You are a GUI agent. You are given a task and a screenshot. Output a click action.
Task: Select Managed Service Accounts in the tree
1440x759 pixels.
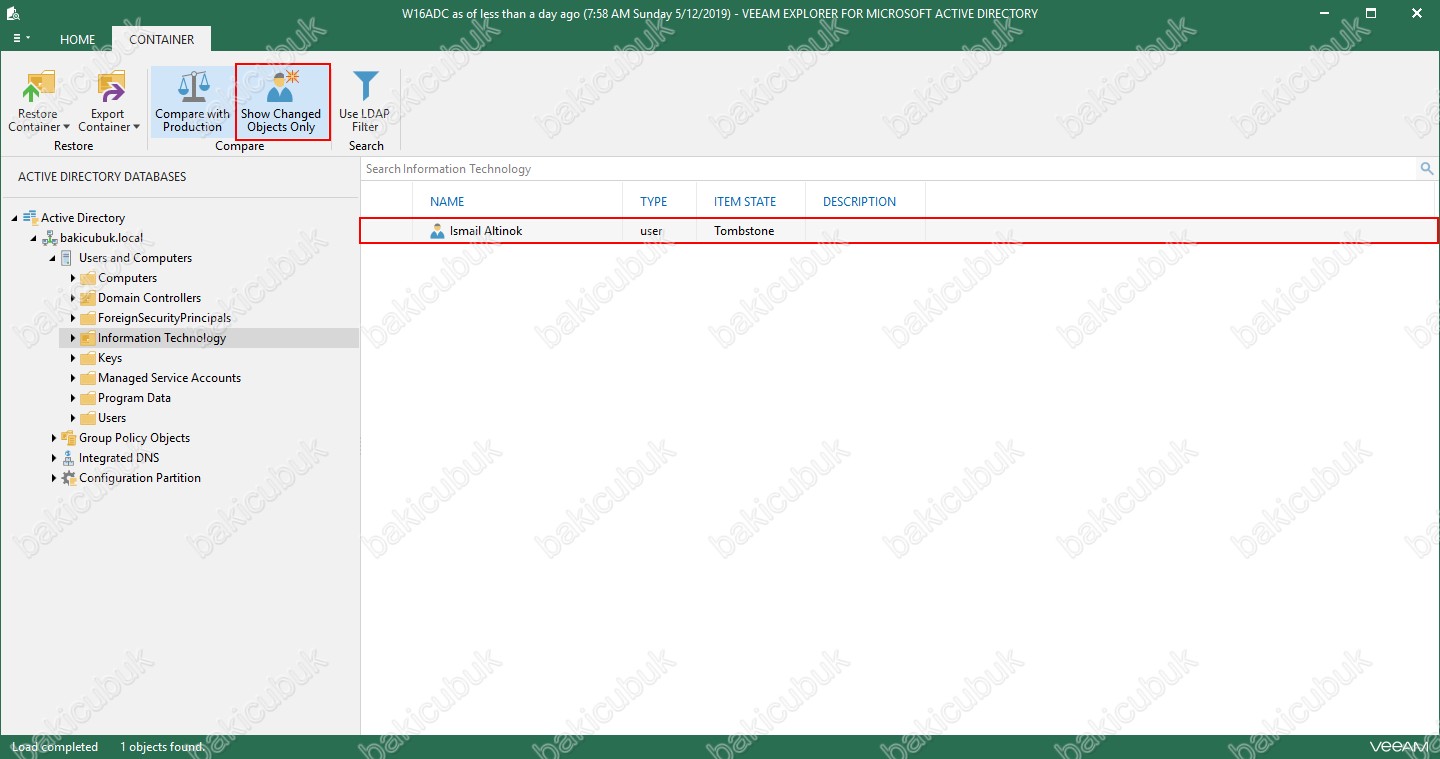click(x=169, y=378)
